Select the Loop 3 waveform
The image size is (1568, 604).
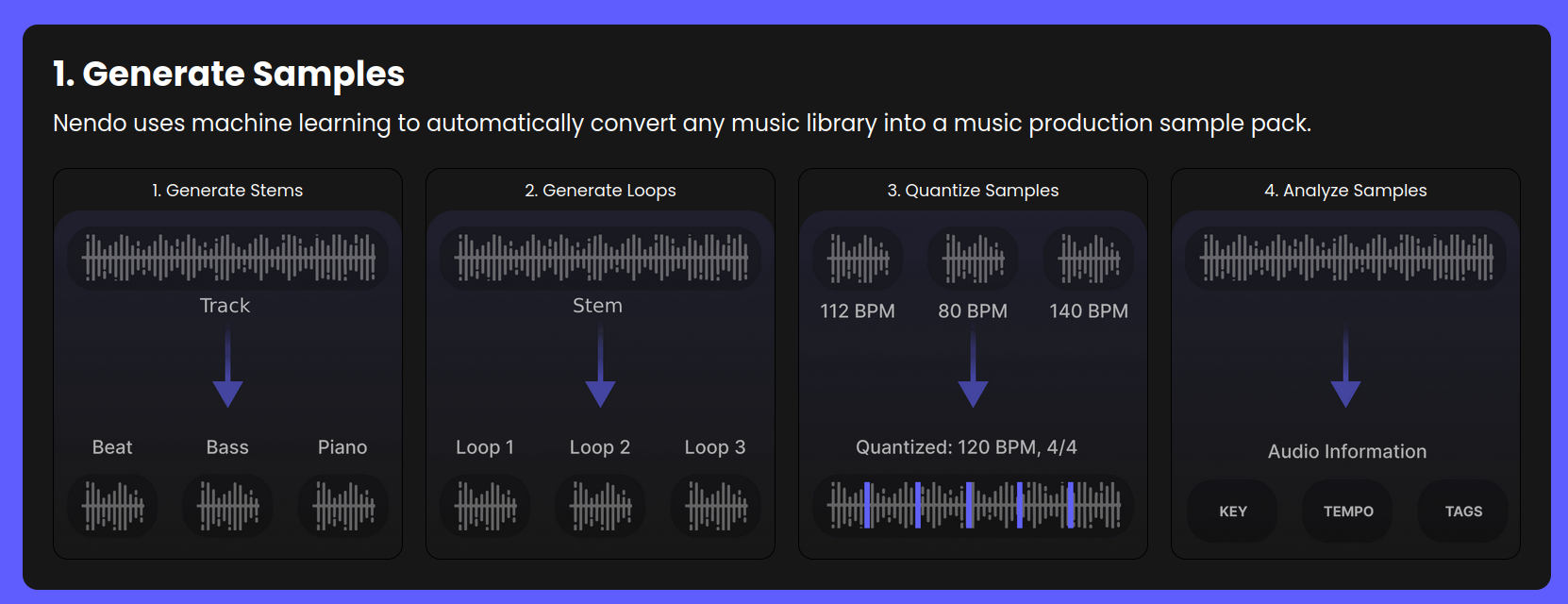tap(716, 507)
